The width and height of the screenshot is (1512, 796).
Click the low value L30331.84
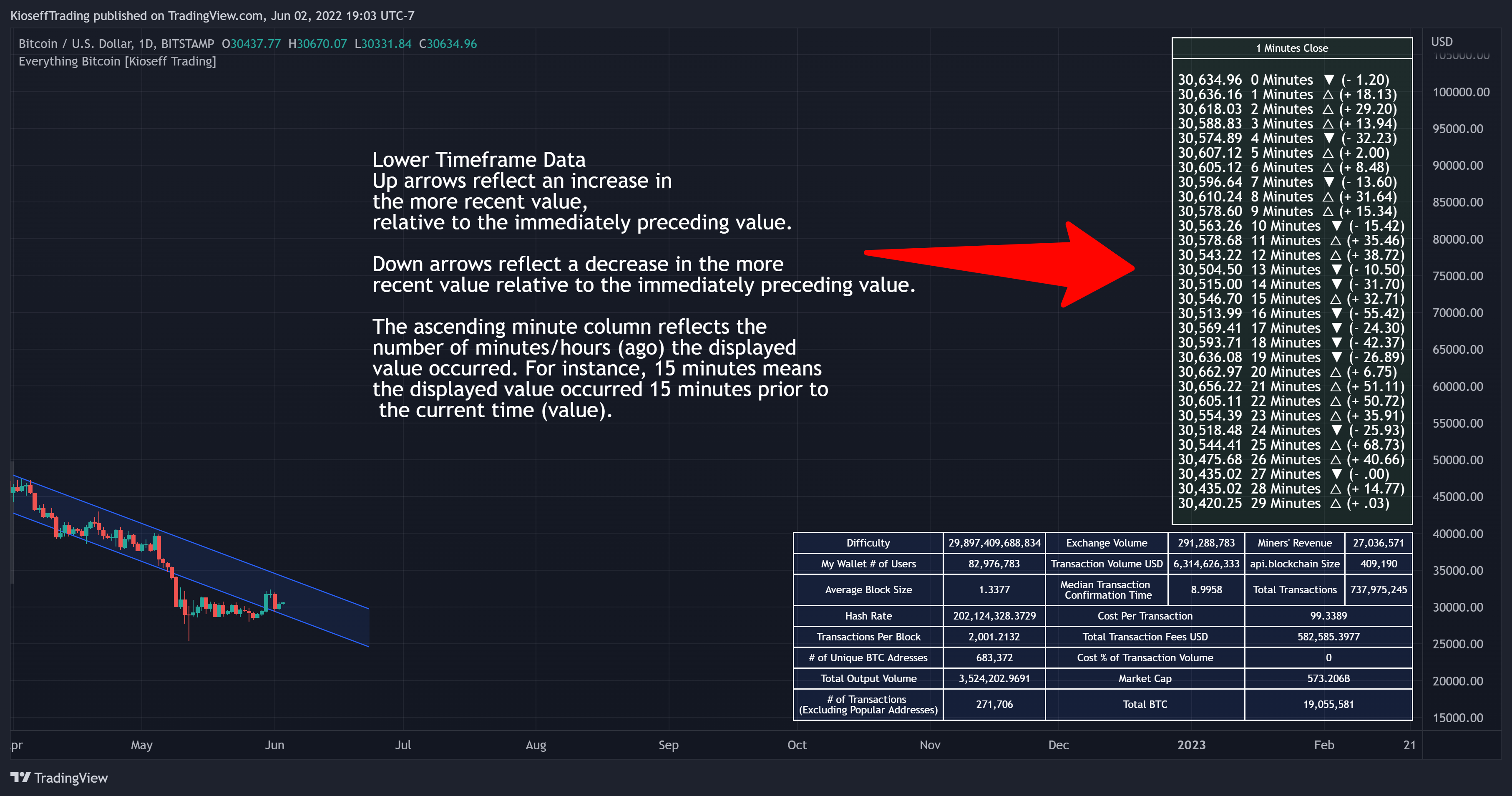pos(383,43)
